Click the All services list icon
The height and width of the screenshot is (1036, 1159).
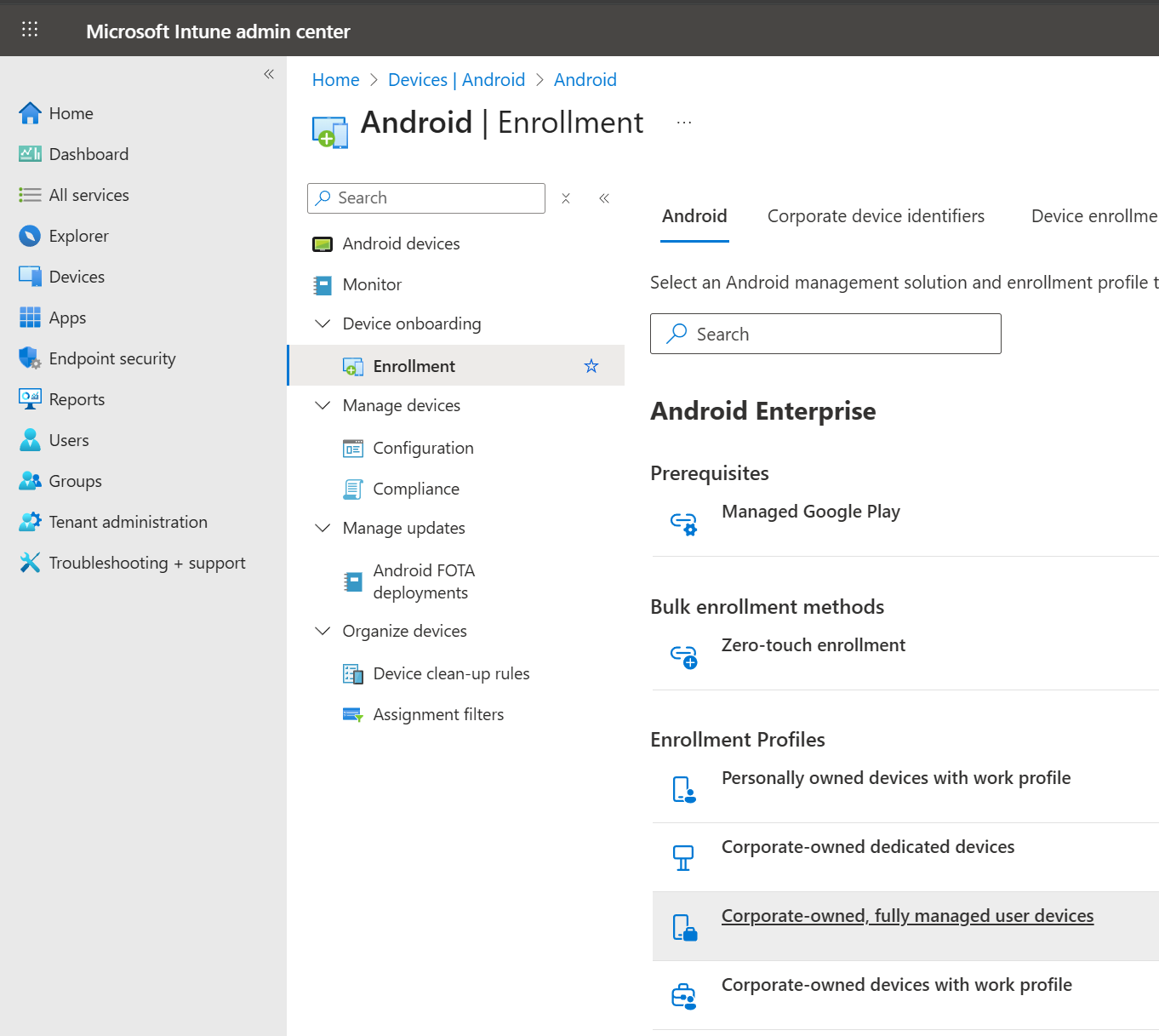[30, 195]
